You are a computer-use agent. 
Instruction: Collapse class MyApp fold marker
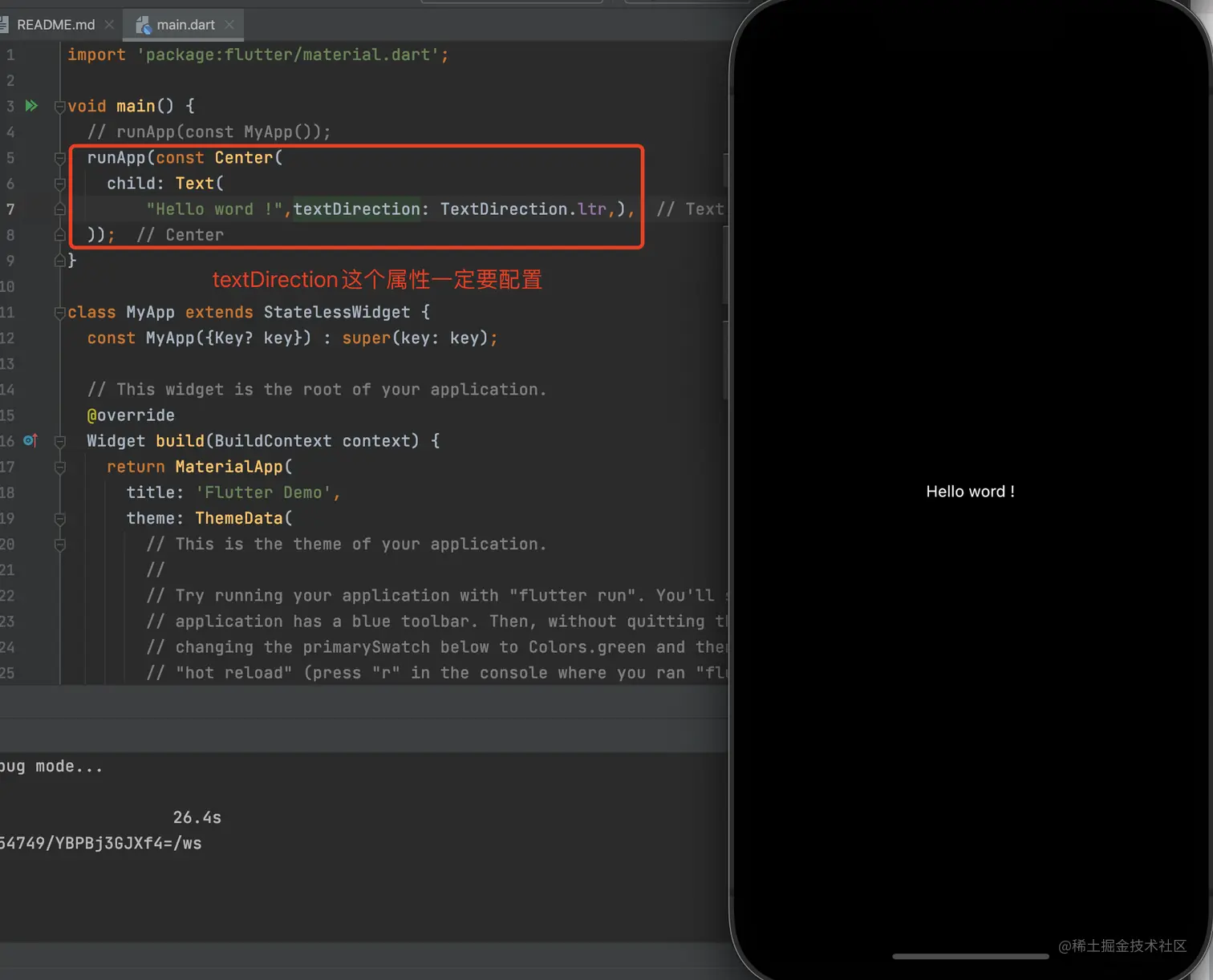[59, 313]
